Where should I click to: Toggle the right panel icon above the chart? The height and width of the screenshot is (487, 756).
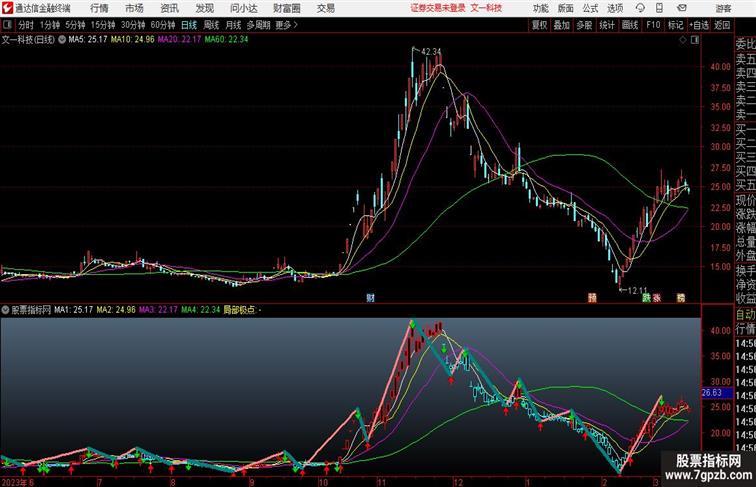[x=695, y=40]
